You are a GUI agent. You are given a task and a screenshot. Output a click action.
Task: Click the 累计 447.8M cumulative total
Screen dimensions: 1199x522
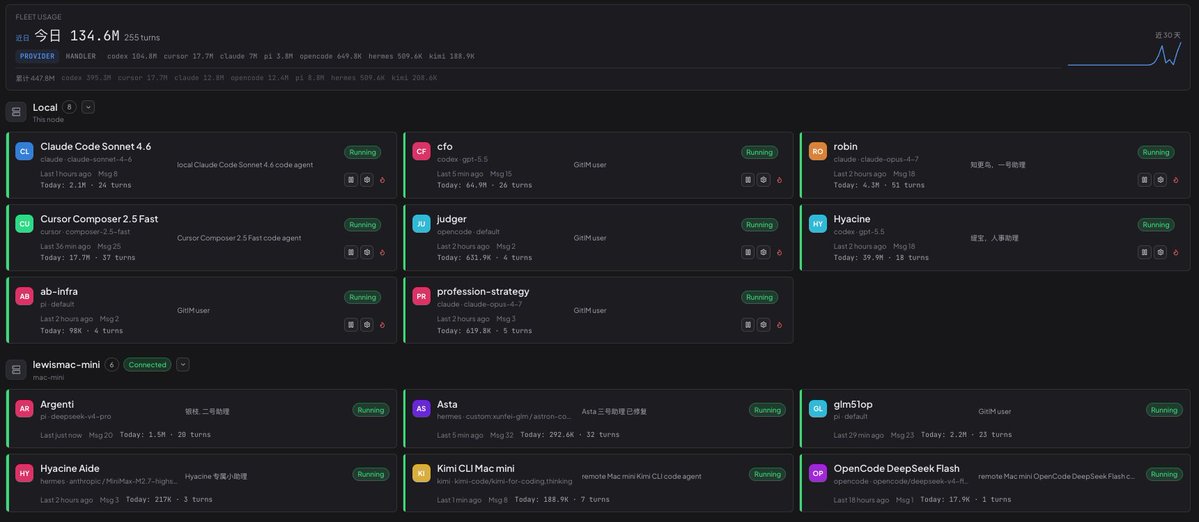point(35,78)
